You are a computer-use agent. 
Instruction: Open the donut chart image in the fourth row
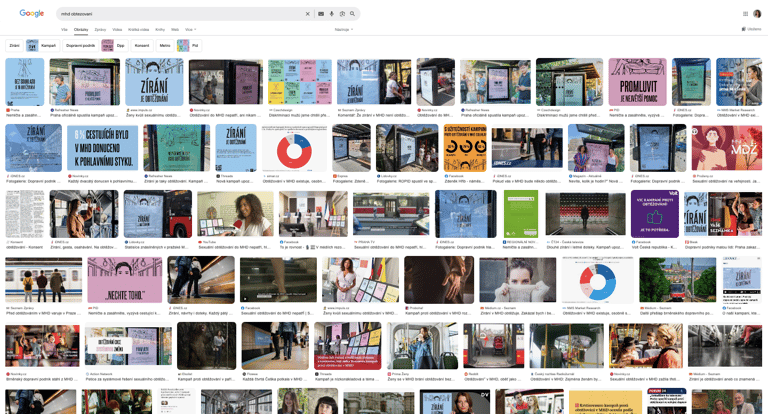(x=598, y=279)
